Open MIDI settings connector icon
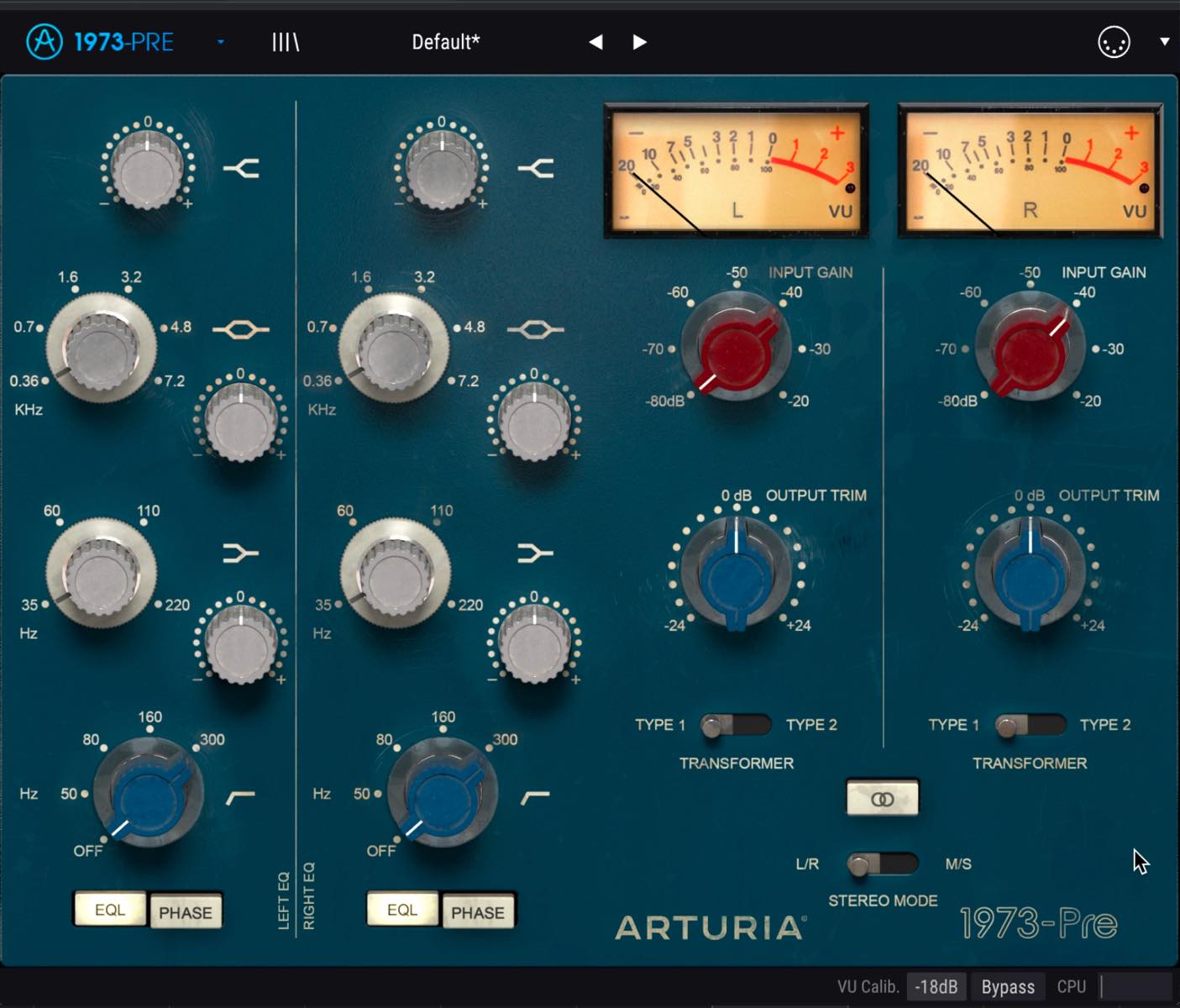1180x1008 pixels. [x=1114, y=42]
